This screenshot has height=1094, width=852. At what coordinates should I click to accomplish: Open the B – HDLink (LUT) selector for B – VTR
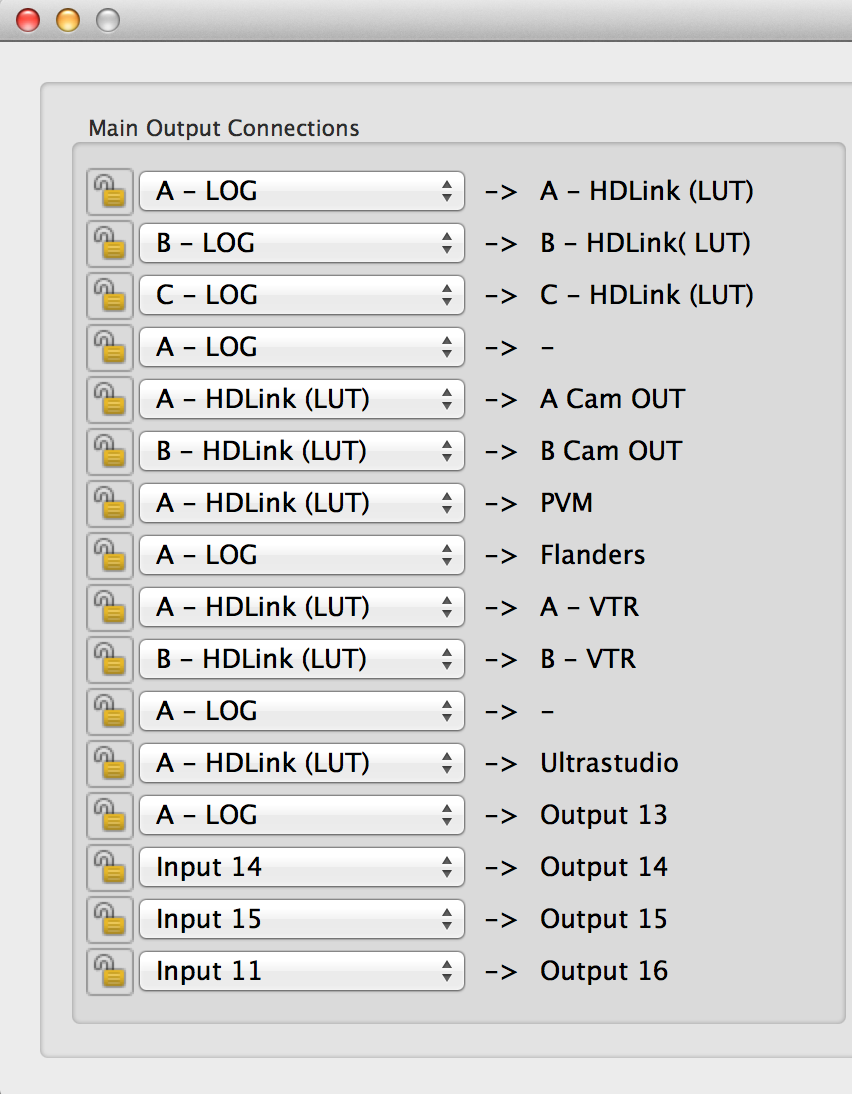point(300,659)
